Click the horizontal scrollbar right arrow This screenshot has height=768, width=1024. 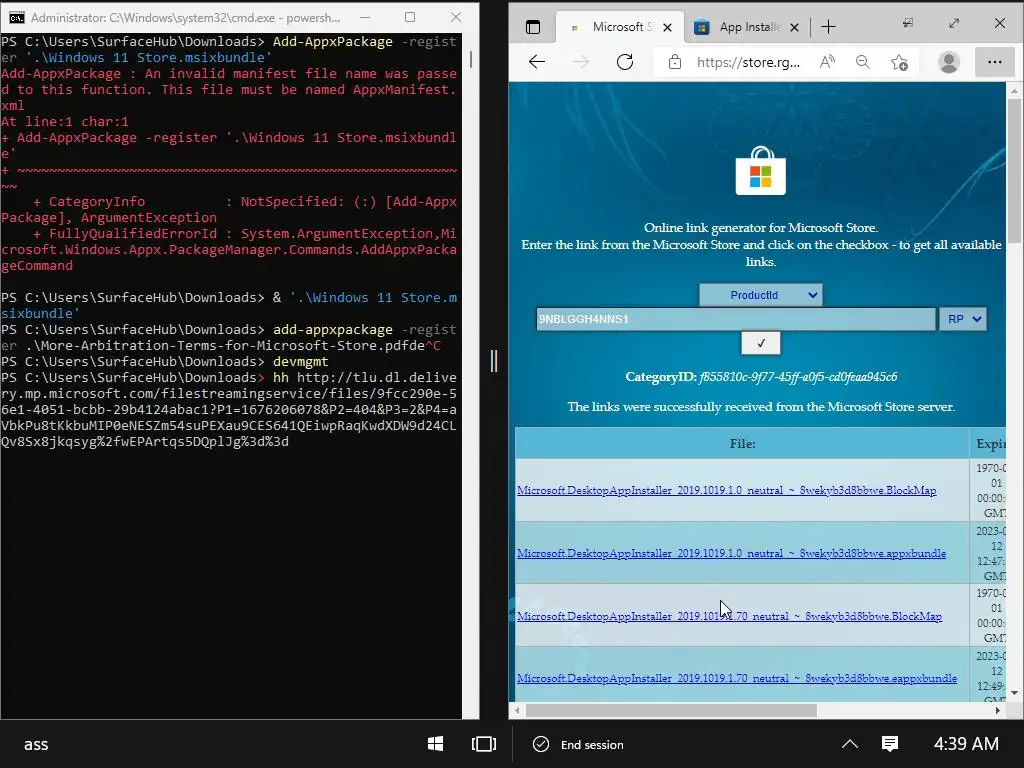click(997, 711)
